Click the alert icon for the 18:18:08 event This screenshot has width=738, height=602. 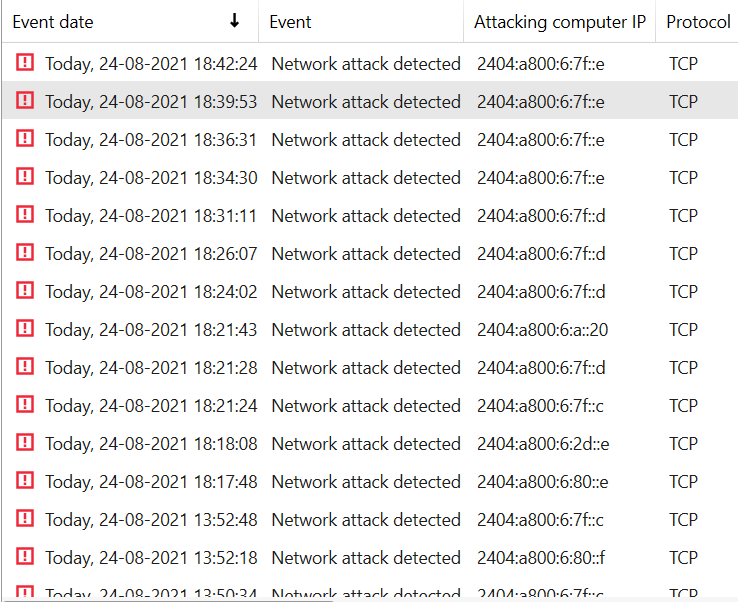[x=25, y=443]
